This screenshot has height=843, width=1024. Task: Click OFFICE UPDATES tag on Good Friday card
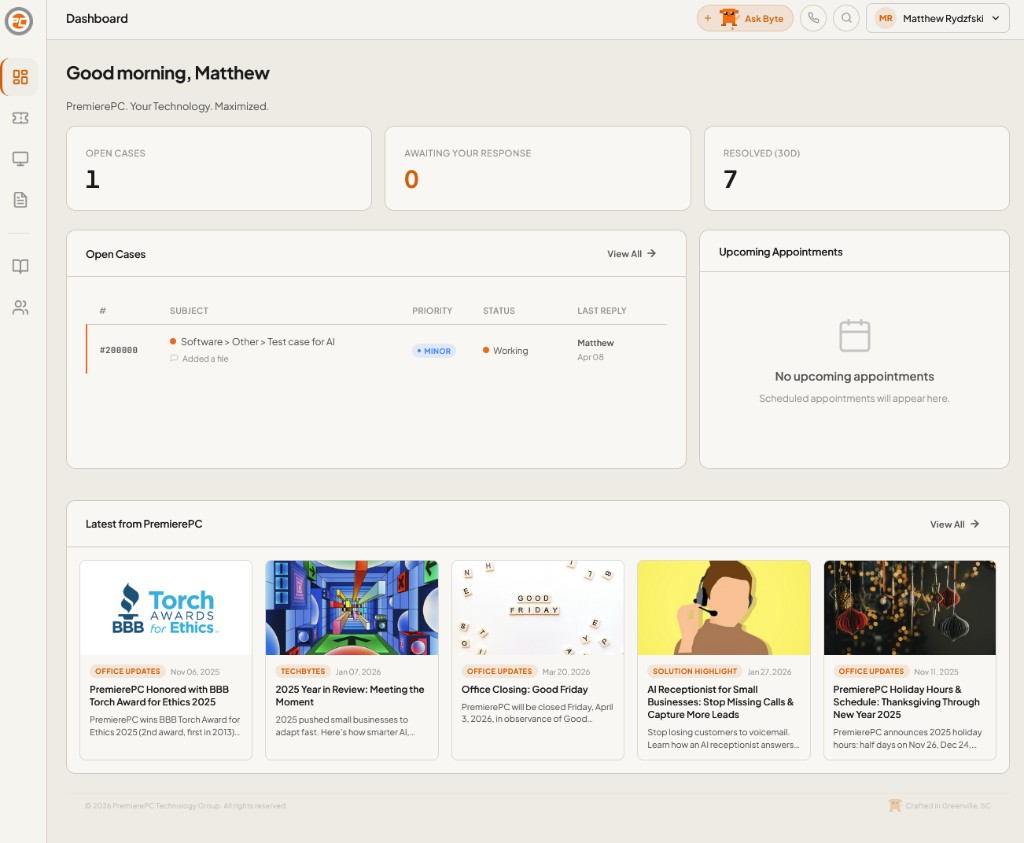tap(499, 671)
